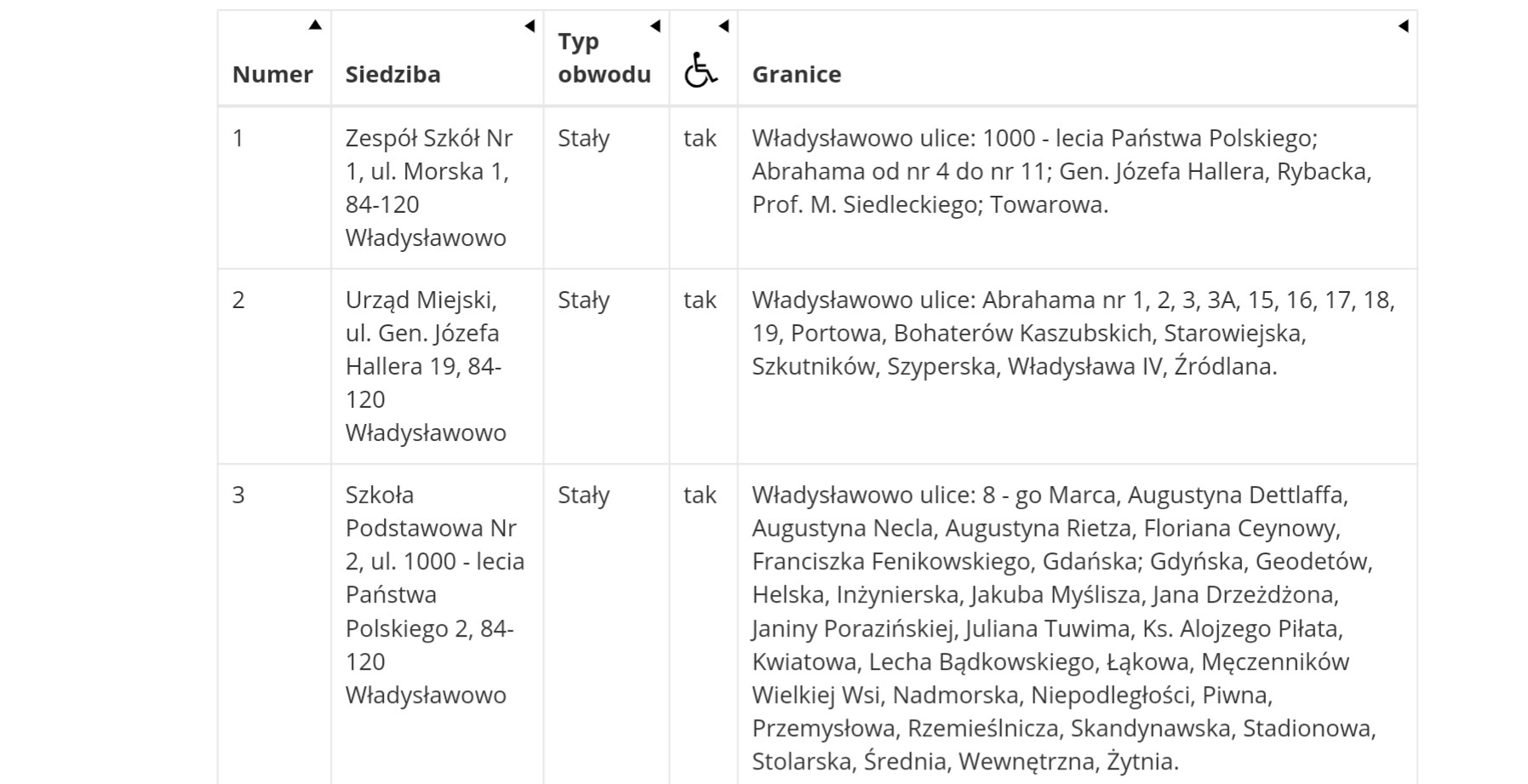Viewport: 1528px width, 784px height.
Task: Click the sort arrow in Granice column
Action: (1403, 26)
